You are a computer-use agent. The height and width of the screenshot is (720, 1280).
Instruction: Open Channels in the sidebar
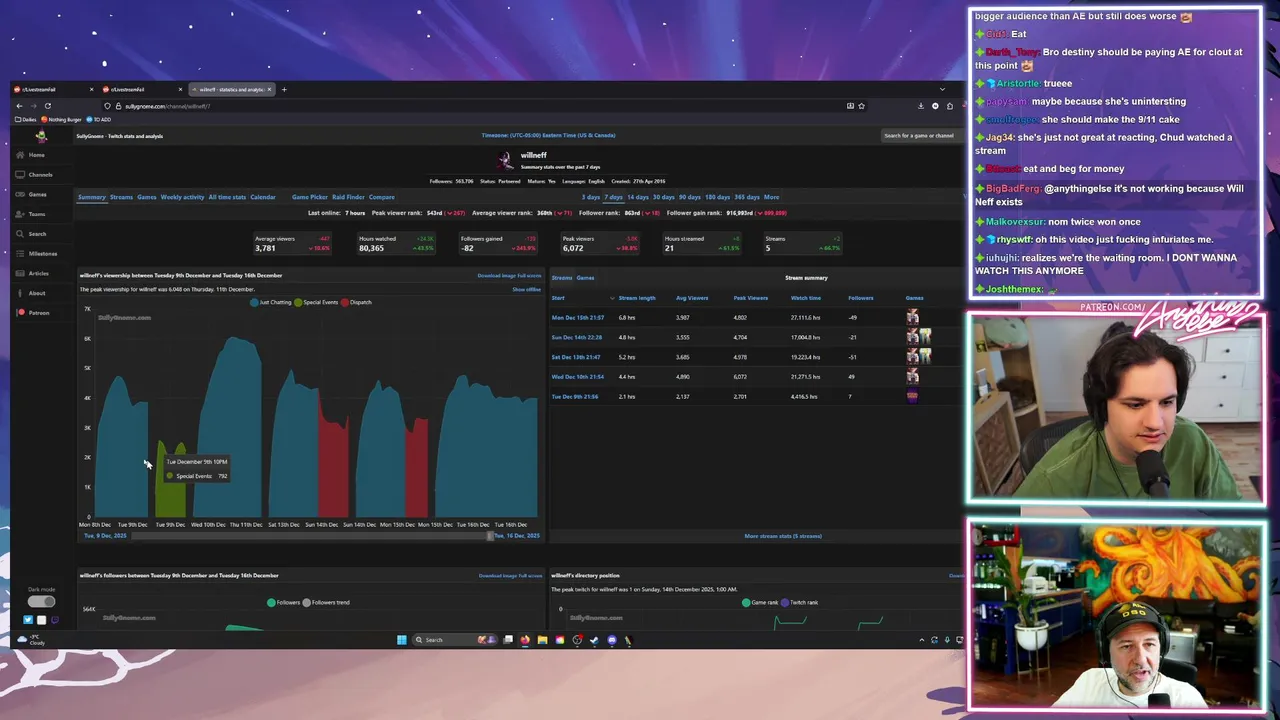(34, 175)
